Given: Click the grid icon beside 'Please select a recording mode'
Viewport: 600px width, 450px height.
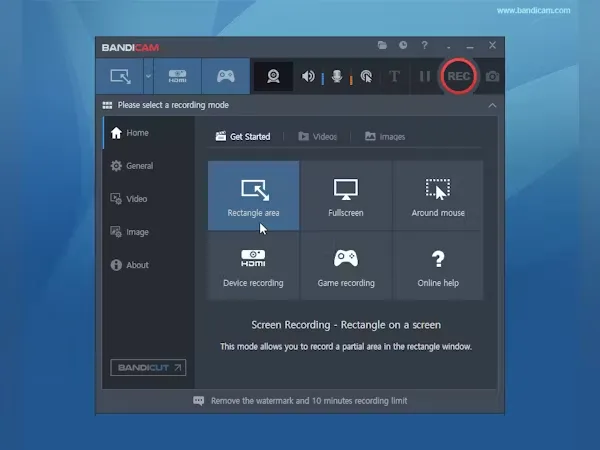Looking at the screenshot, I should point(107,105).
